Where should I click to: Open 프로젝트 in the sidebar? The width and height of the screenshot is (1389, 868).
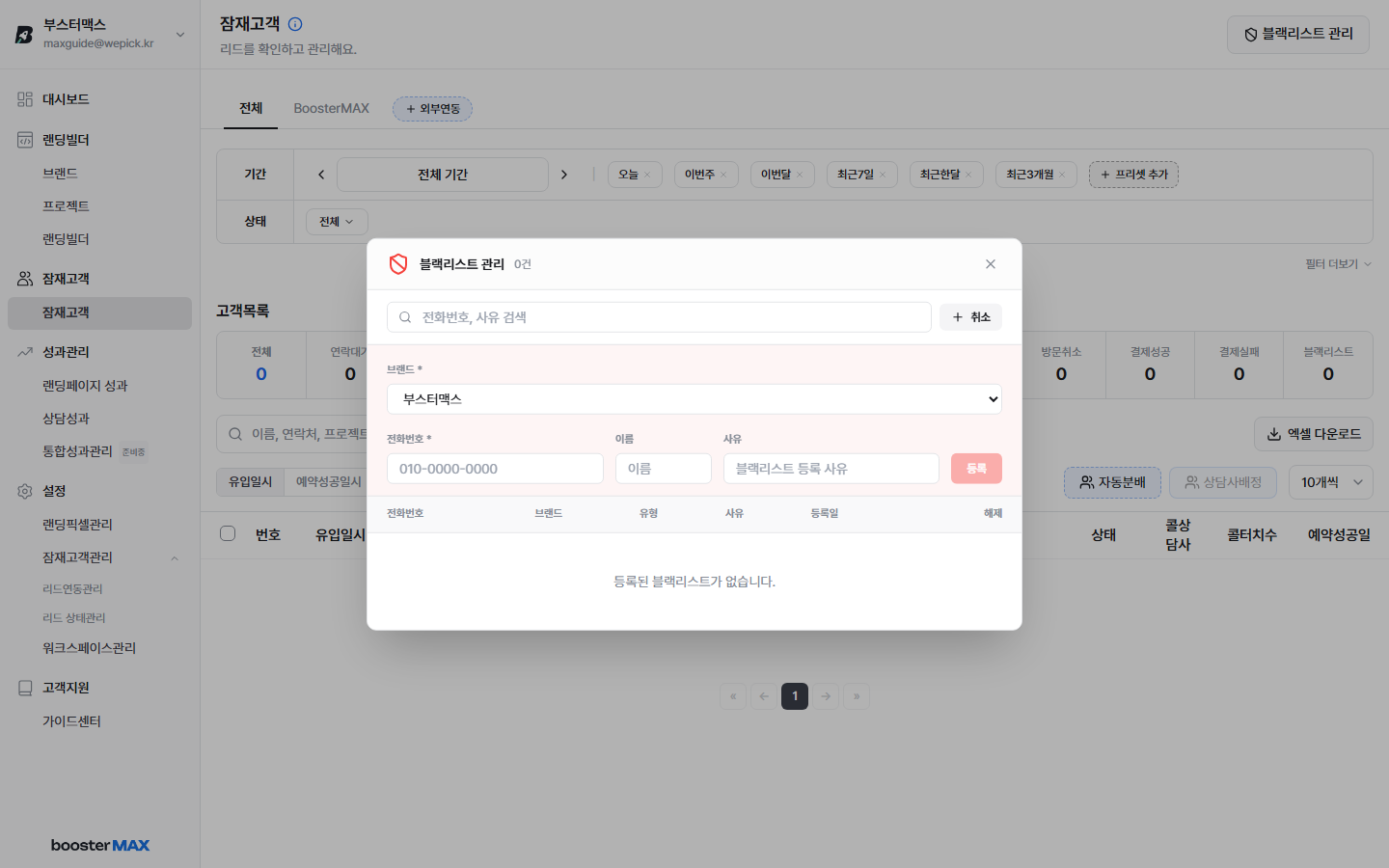(x=66, y=206)
